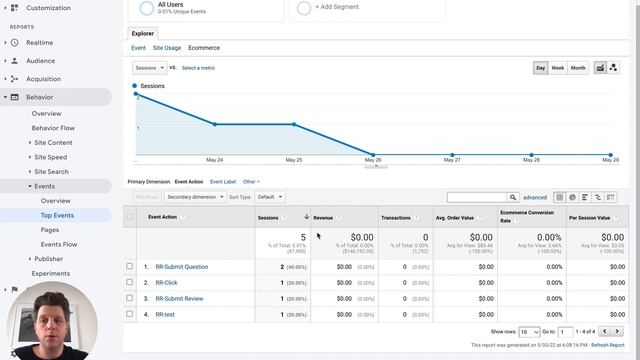The height and width of the screenshot is (360, 640).
Task: Click the Behavior panel icon
Action: [x=15, y=97]
